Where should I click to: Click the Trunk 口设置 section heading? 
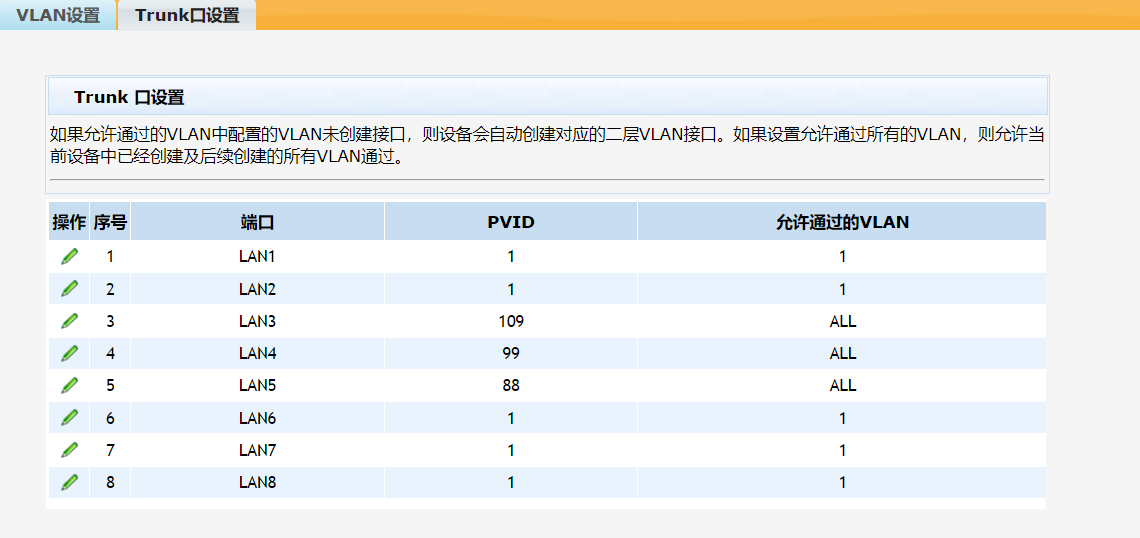[129, 97]
